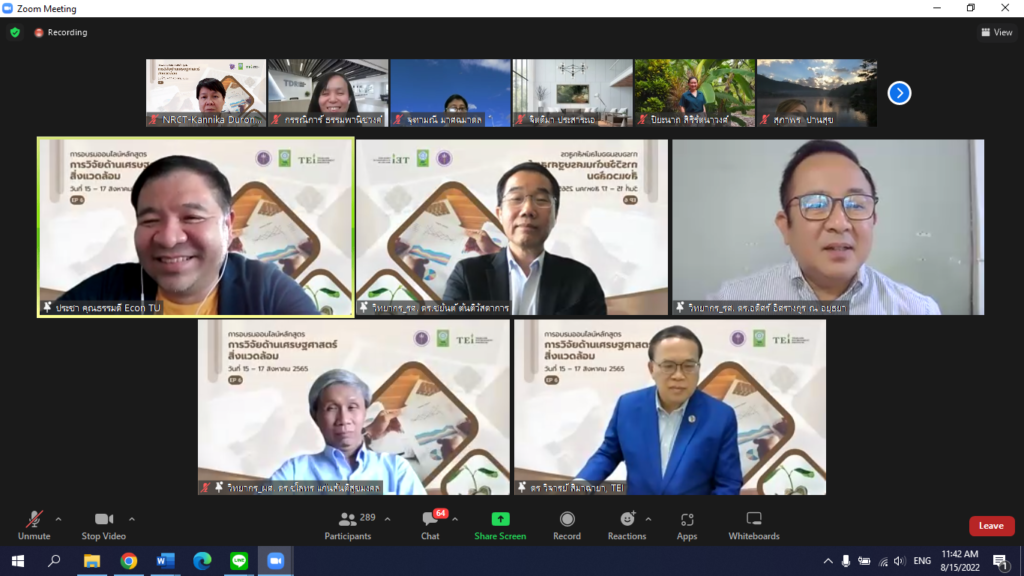This screenshot has width=1024, height=576.
Task: Select the NRCT-Kannika participant thumbnail
Action: click(206, 93)
